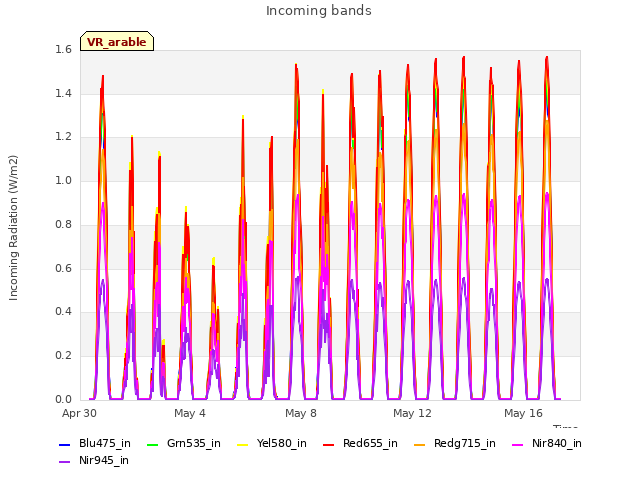Click the Incoming Radiation (W/m2) axis label
Image resolution: width=640 pixels, height=480 pixels.
click(13, 228)
